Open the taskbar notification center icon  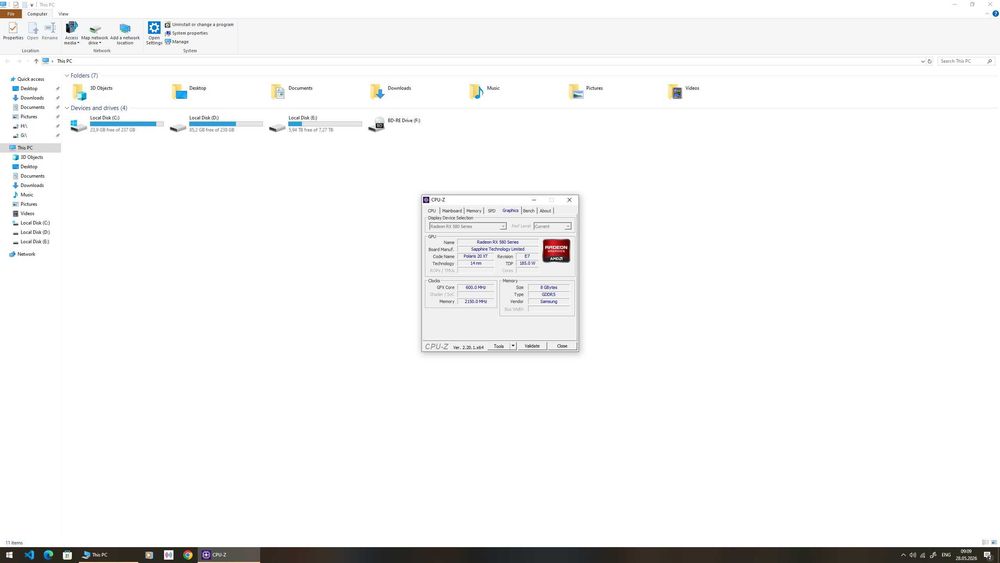pyautogui.click(x=987, y=555)
